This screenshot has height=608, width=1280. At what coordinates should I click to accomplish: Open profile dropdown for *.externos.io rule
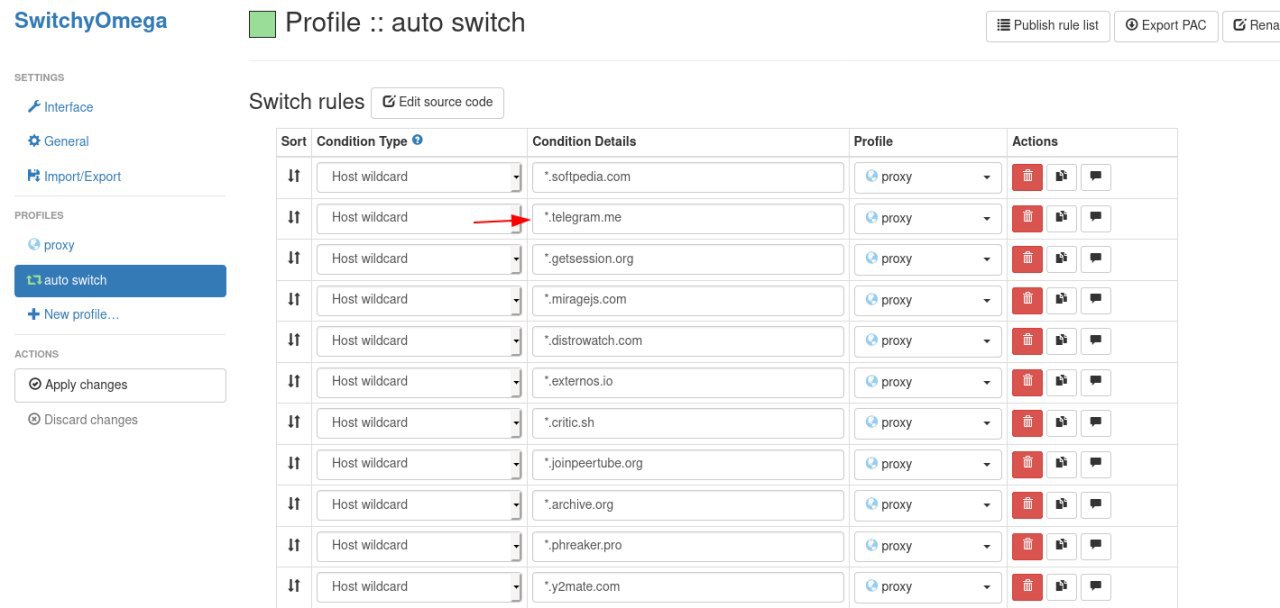point(927,382)
